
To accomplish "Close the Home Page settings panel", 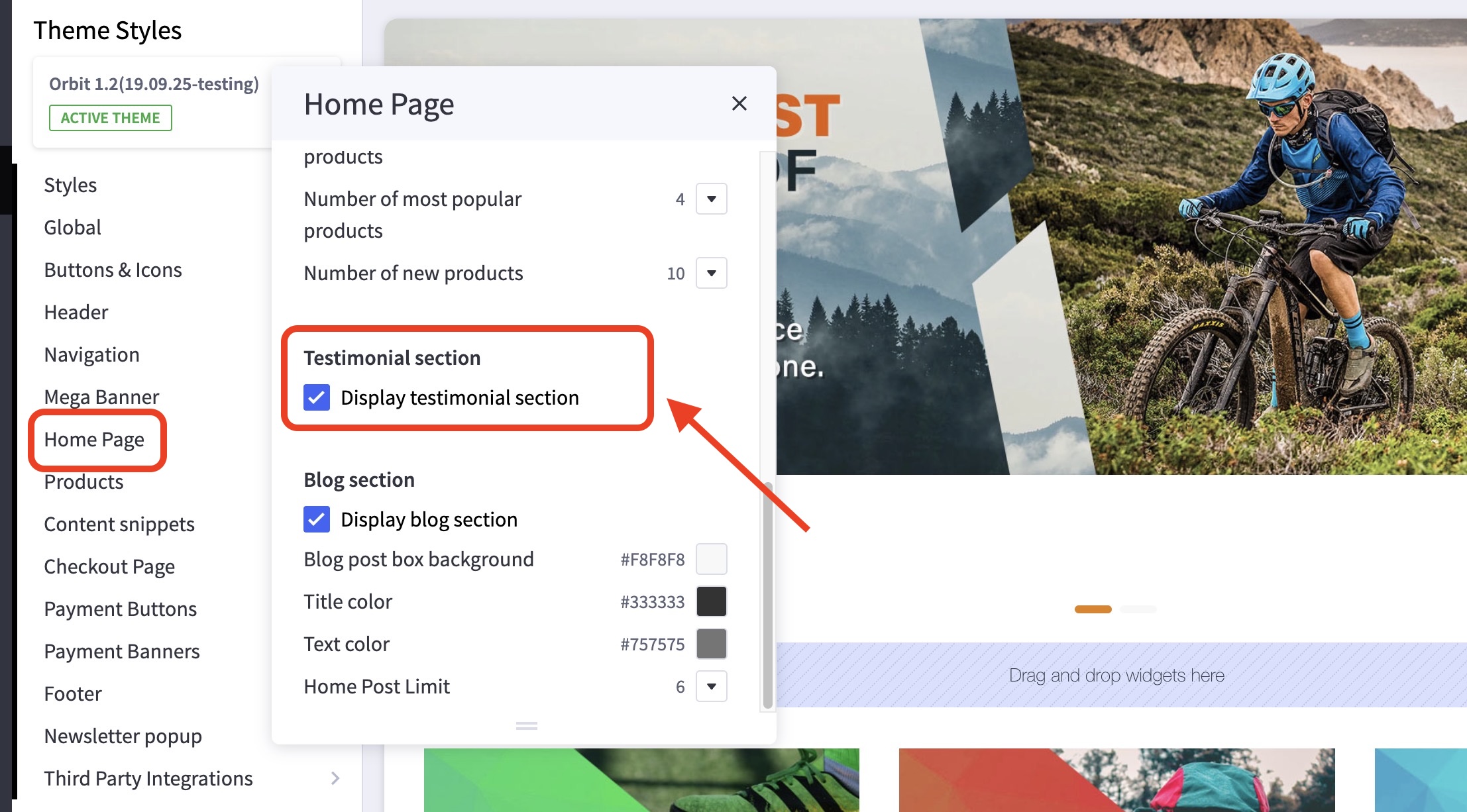I will [x=739, y=103].
